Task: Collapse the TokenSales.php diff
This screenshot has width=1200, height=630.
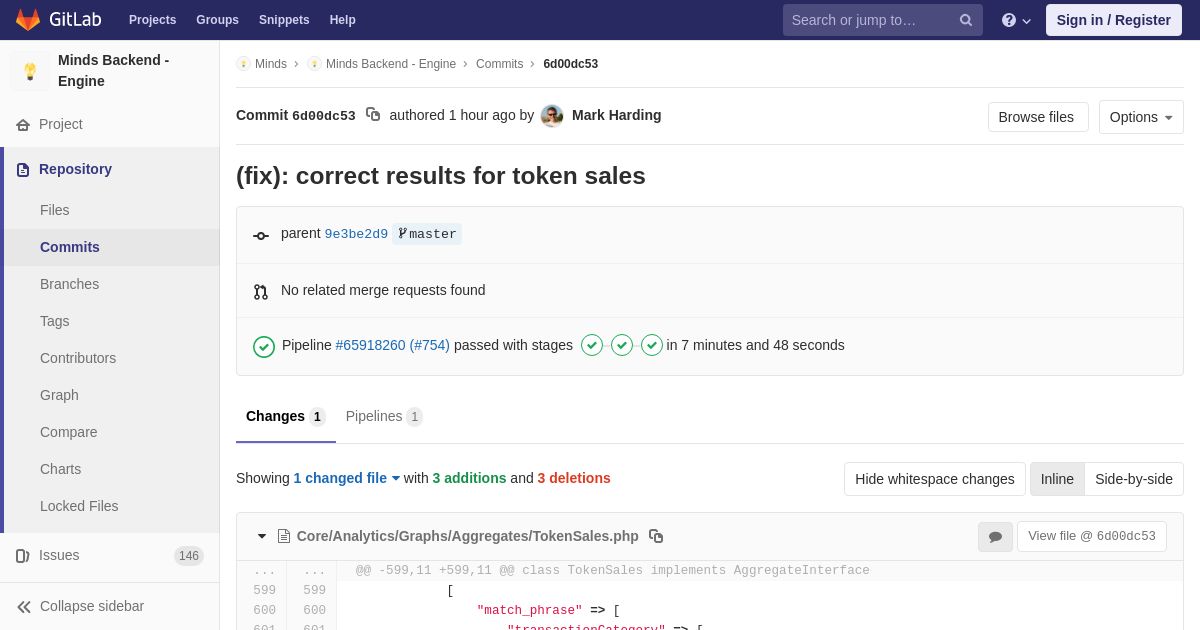Action: [262, 537]
